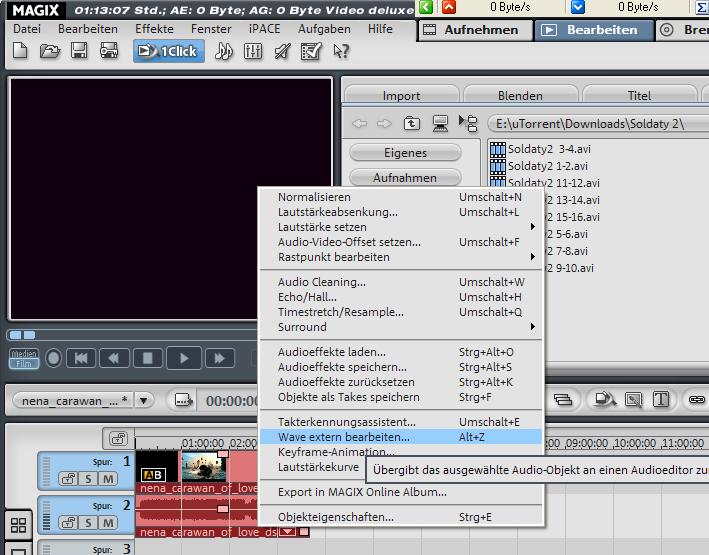Switch to the Blenden tab
The height and width of the screenshot is (555, 709).
tap(520, 96)
